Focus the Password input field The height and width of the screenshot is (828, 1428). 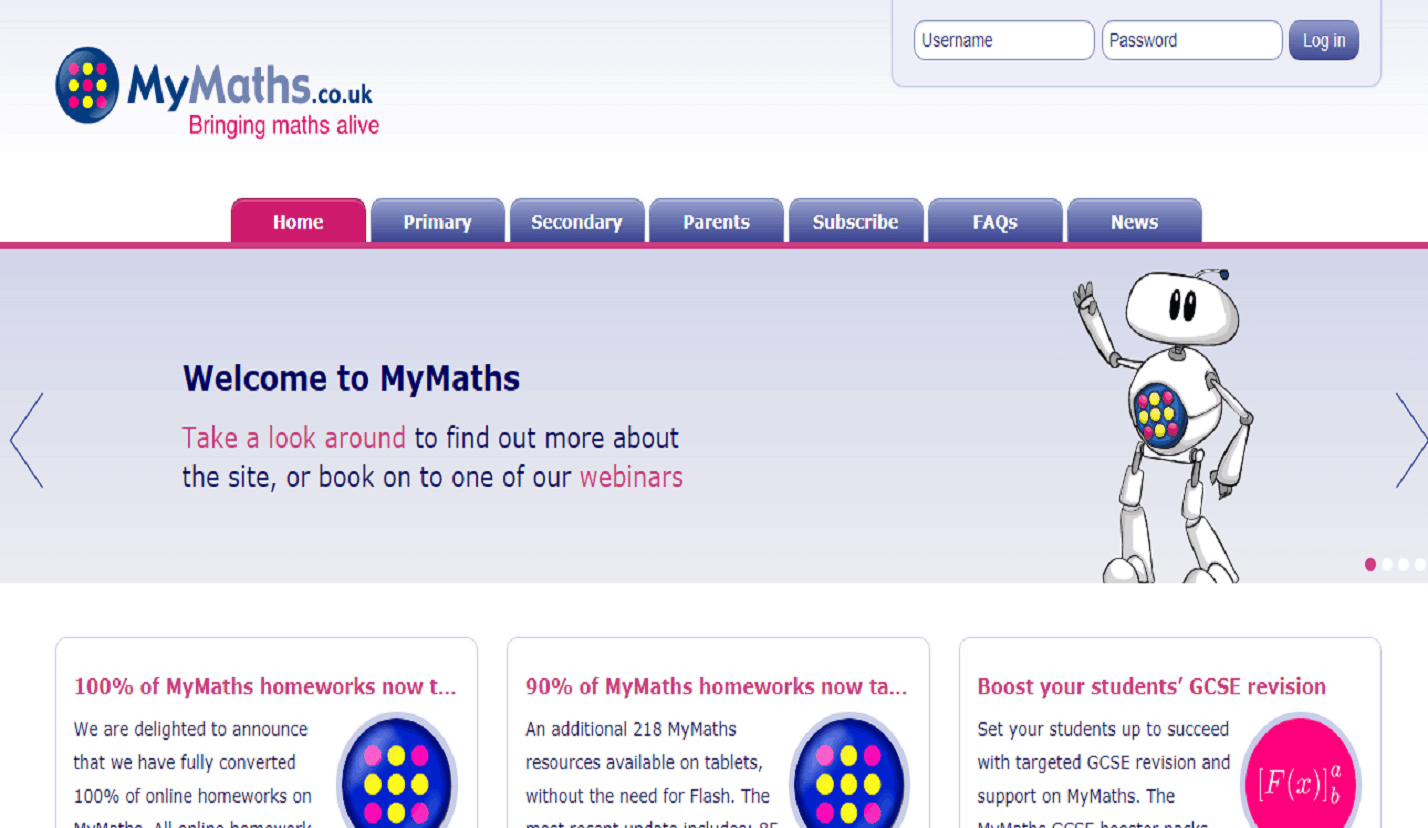tap(1191, 41)
